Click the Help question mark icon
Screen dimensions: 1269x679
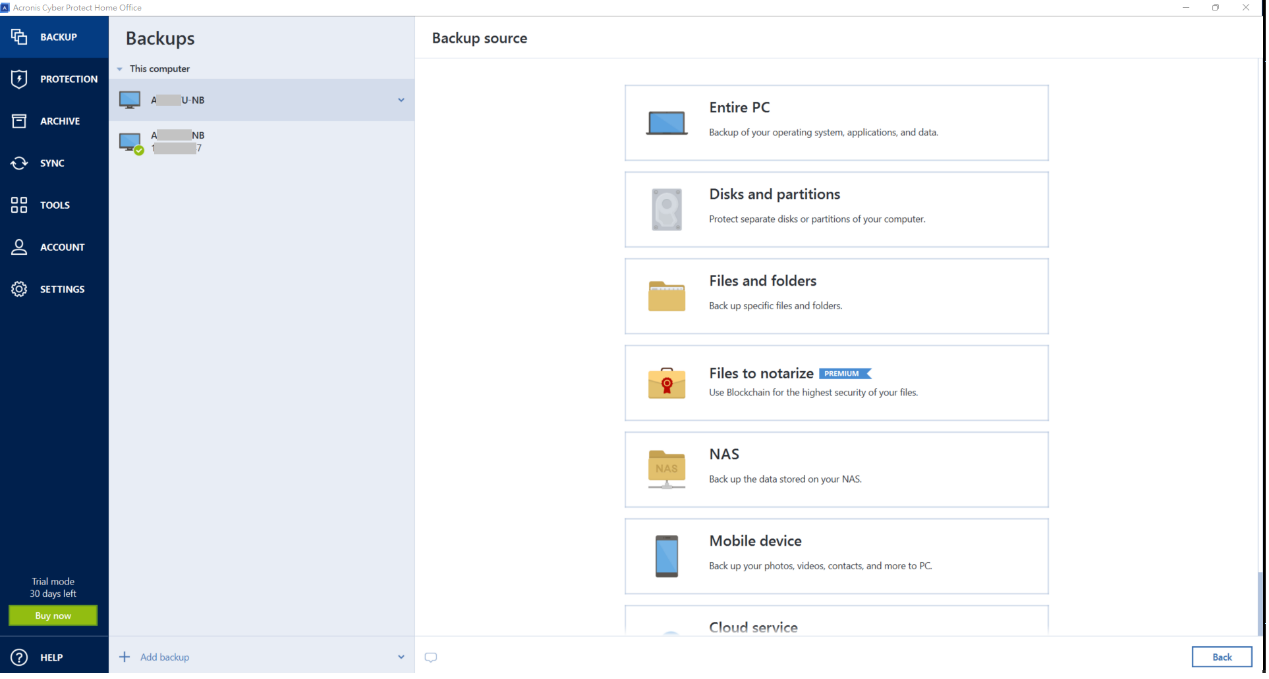(19, 657)
